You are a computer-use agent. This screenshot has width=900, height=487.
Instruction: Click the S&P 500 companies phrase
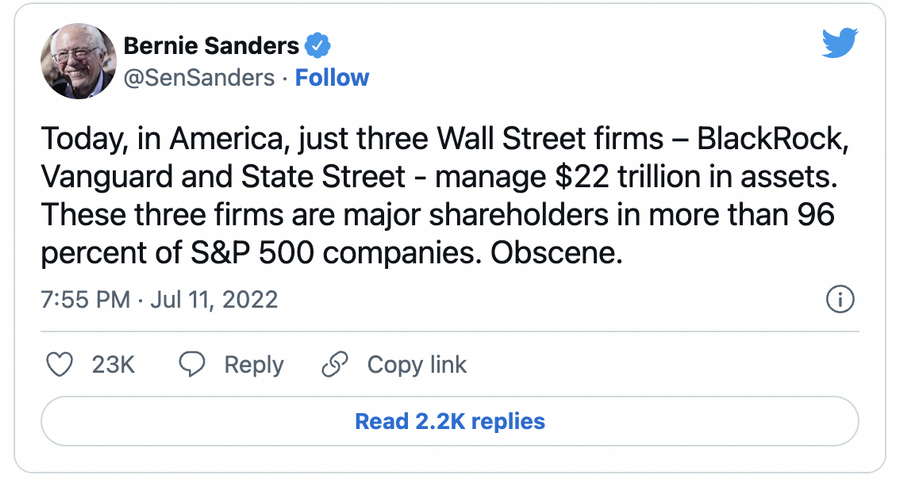(x=335, y=253)
